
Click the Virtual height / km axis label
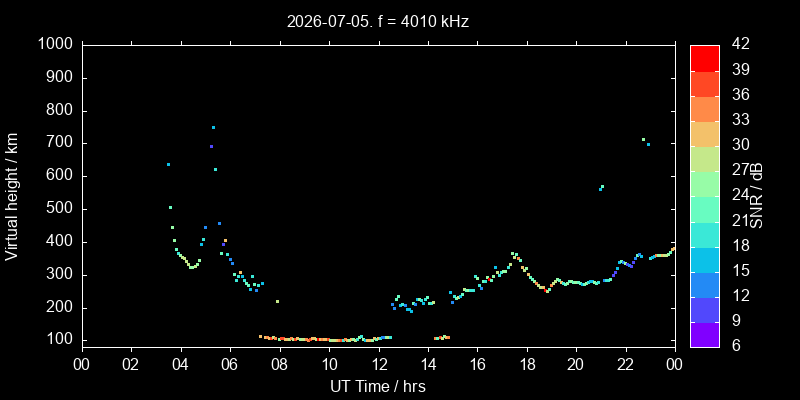pyautogui.click(x=12, y=196)
